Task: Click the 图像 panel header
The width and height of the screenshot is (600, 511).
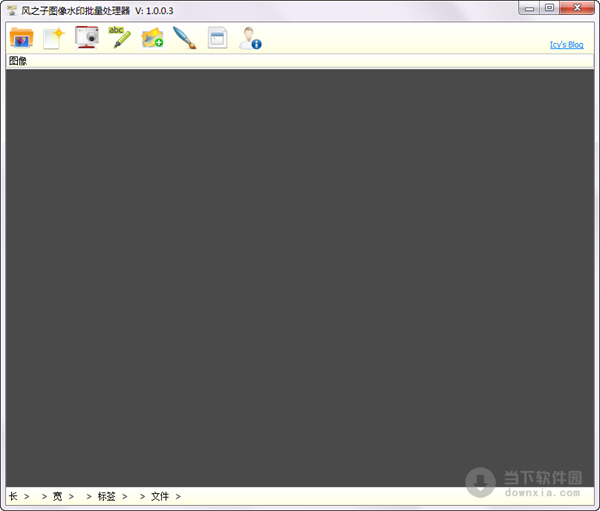Action: [x=300, y=61]
